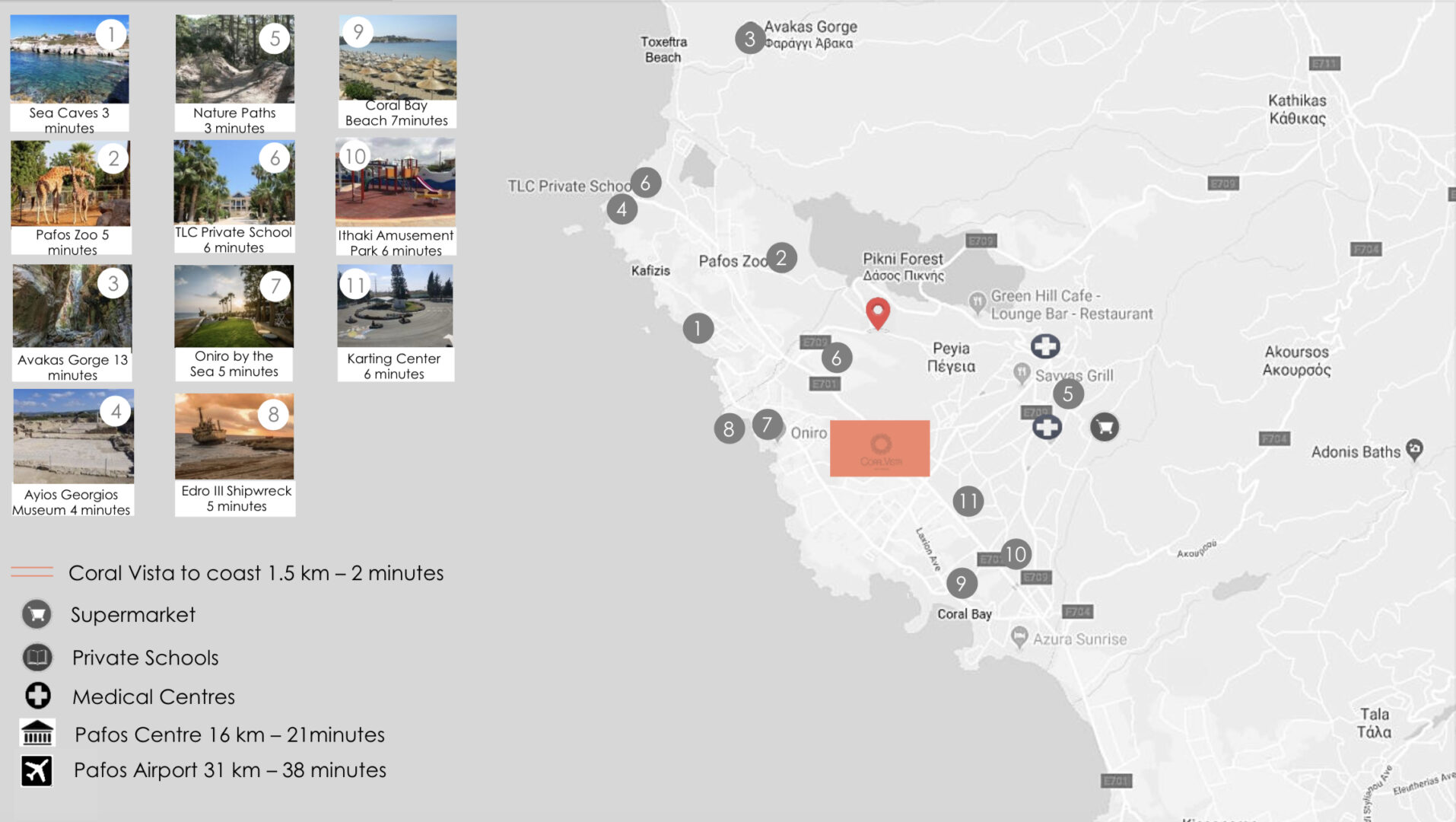This screenshot has height=822, width=1456.
Task: Click the Adonis Baths map label
Action: (x=1355, y=452)
